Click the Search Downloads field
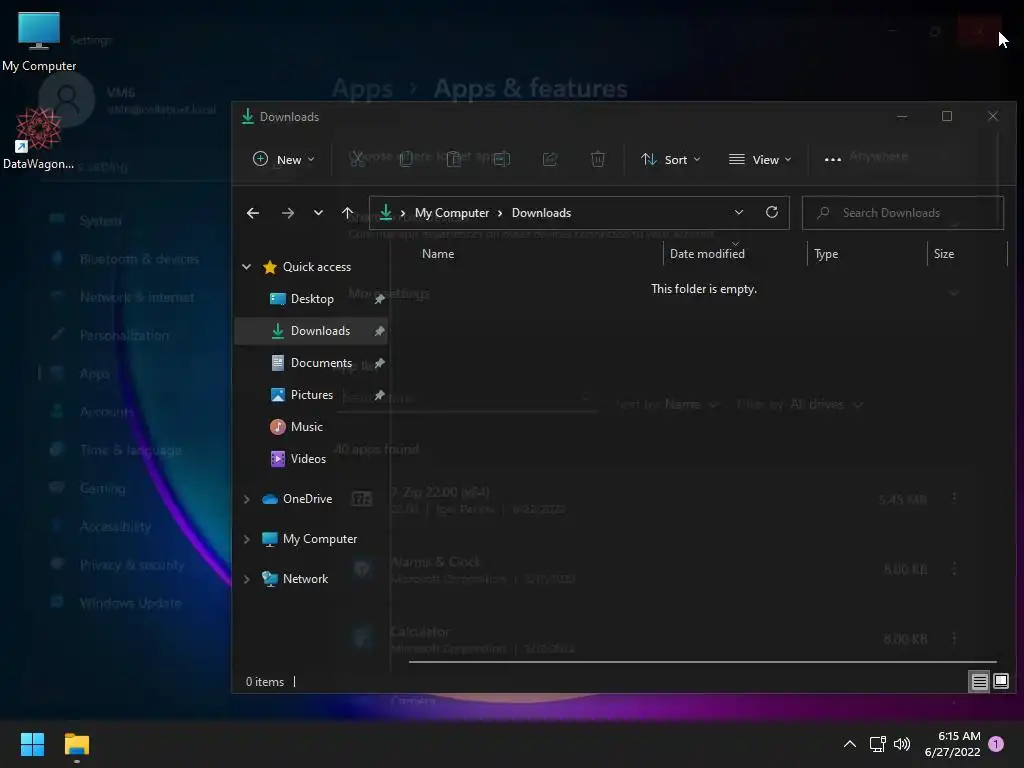 point(903,213)
